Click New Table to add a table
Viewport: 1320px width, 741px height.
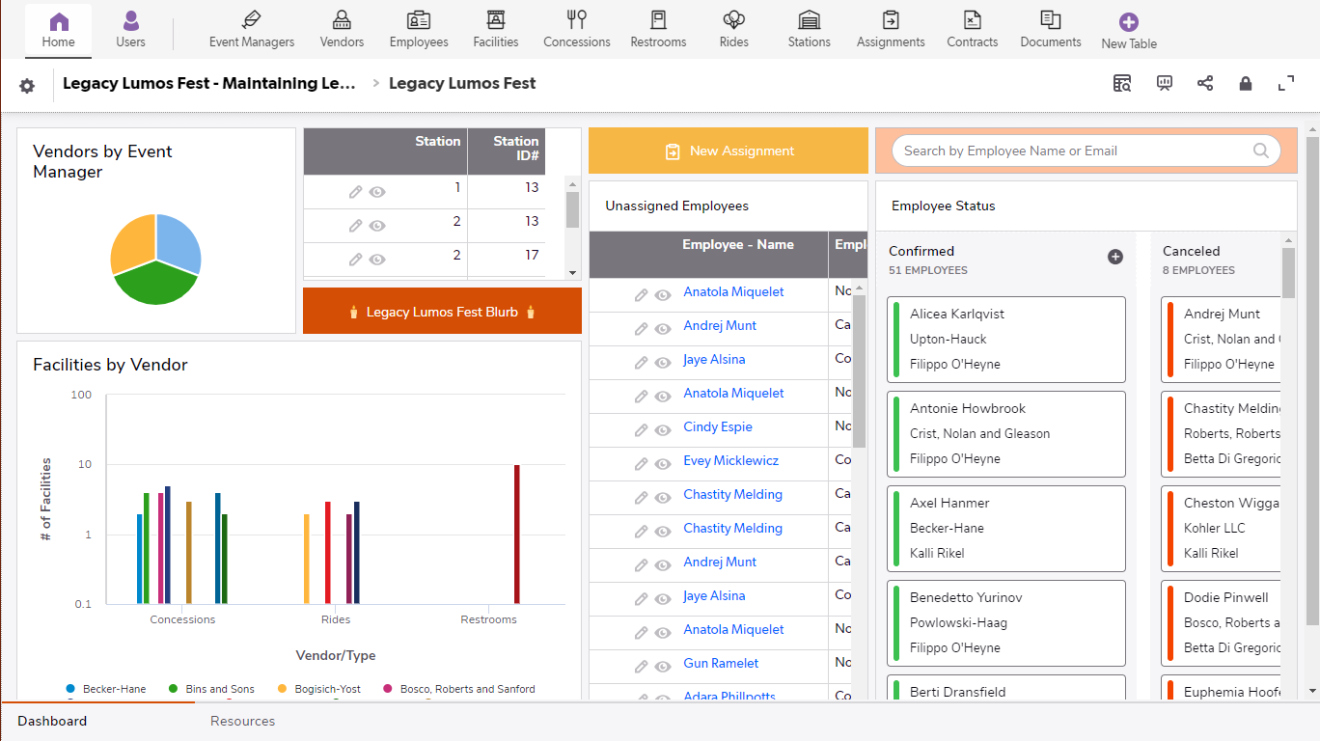tap(1128, 31)
